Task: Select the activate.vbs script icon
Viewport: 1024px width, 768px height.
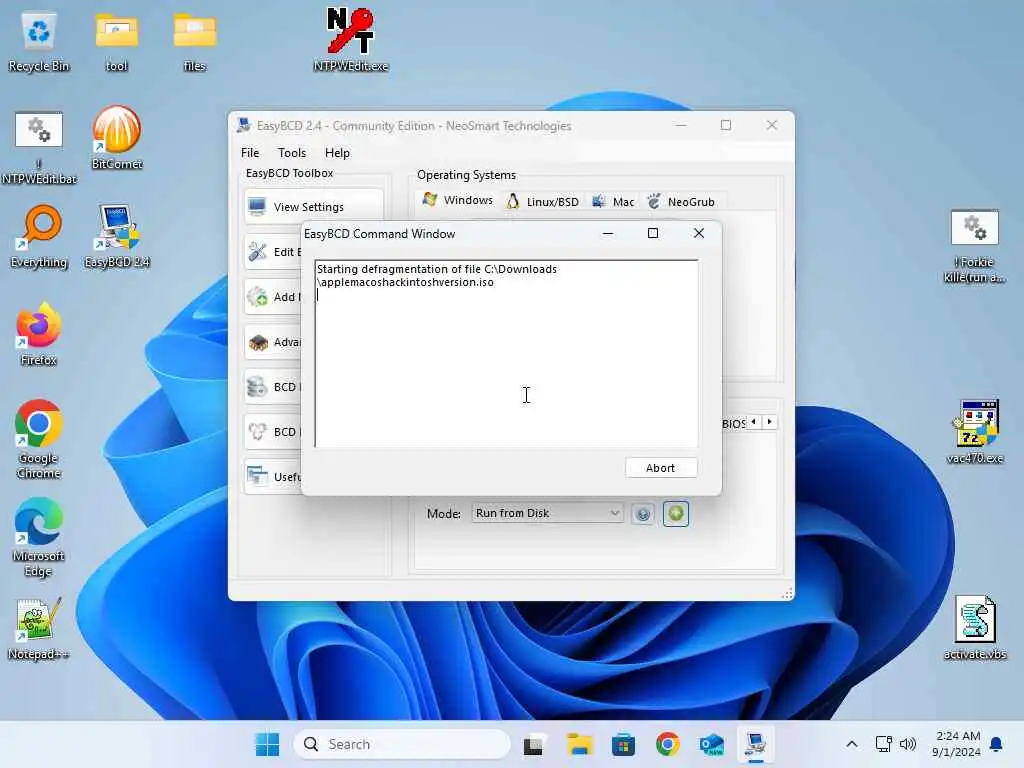Action: coord(974,627)
